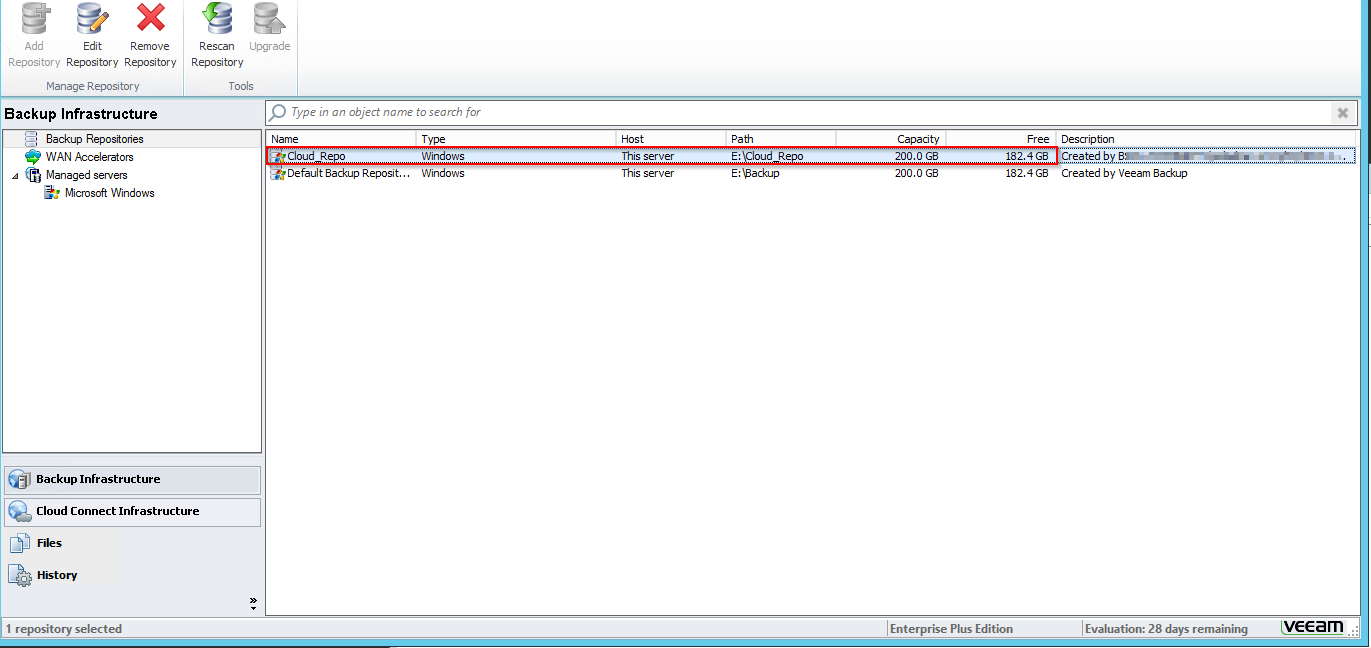This screenshot has width=1371, height=648.
Task: Sort the list by the Capacity column
Action: [x=891, y=139]
